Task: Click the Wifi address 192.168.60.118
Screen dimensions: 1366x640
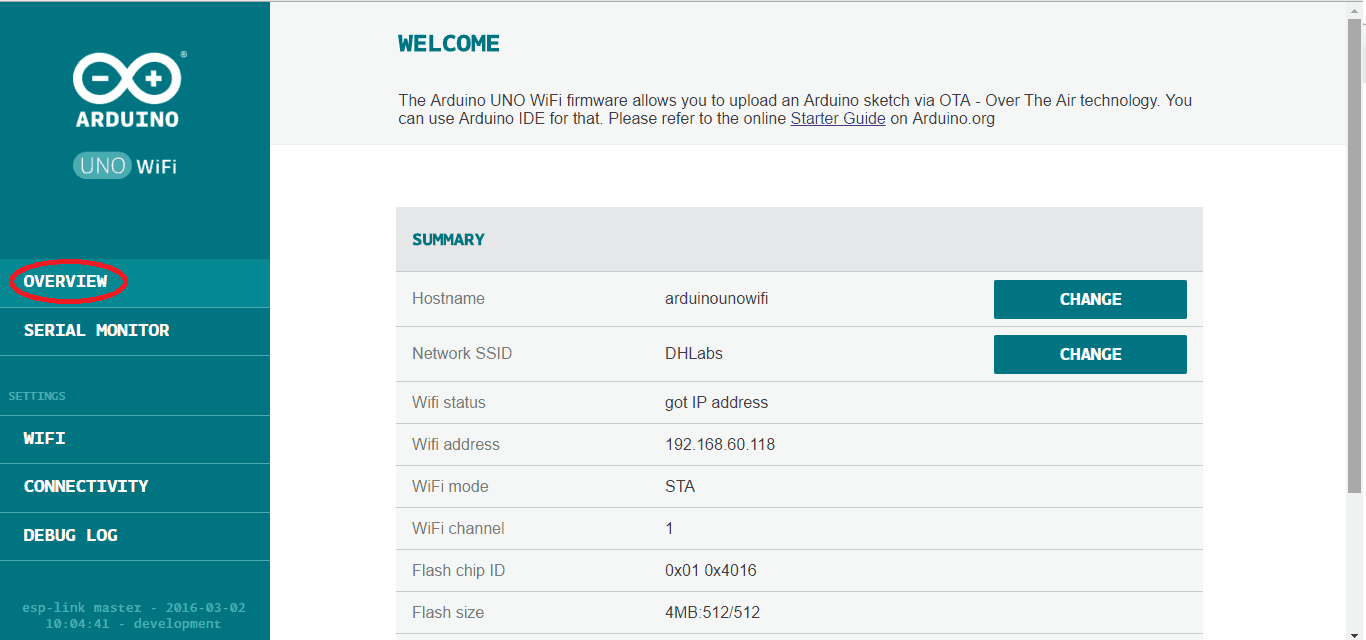Action: (719, 444)
